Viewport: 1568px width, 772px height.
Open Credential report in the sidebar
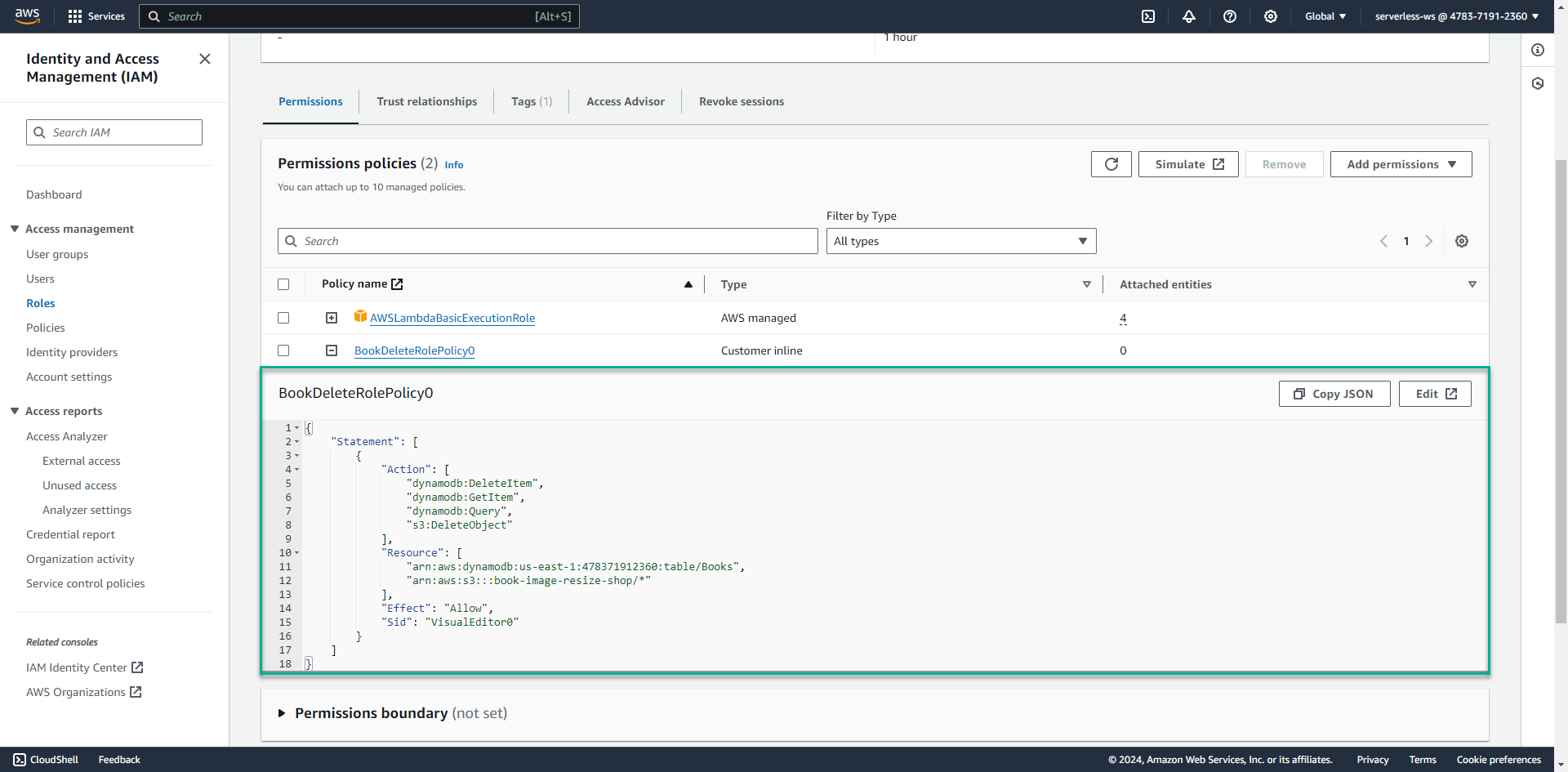(x=70, y=534)
